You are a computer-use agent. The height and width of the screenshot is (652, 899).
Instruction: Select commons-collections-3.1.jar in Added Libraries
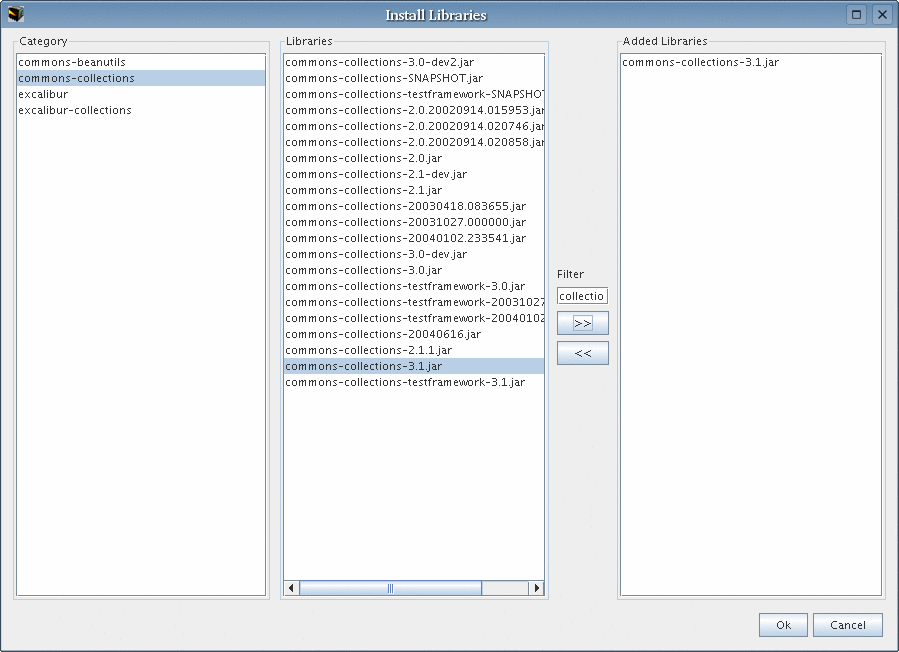[x=751, y=62]
